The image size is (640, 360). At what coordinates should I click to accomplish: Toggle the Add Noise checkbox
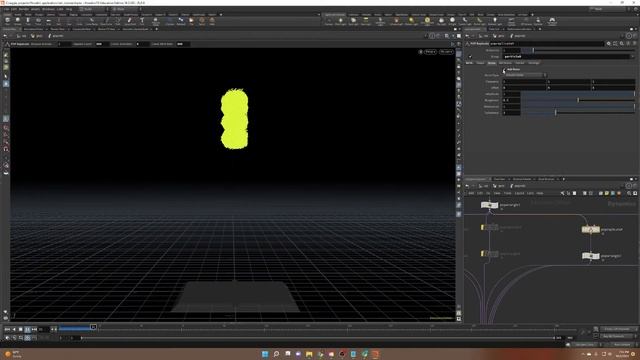[504, 69]
